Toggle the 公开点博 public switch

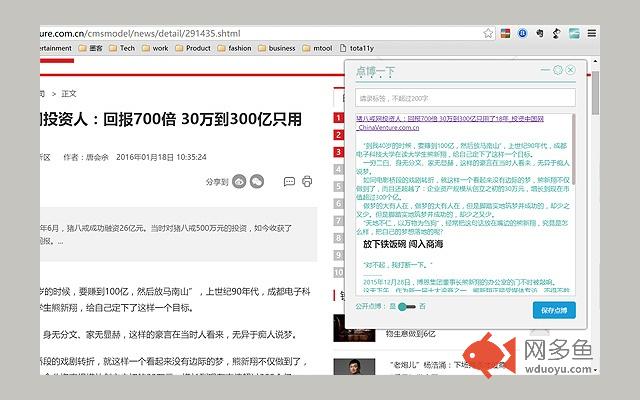(x=407, y=307)
